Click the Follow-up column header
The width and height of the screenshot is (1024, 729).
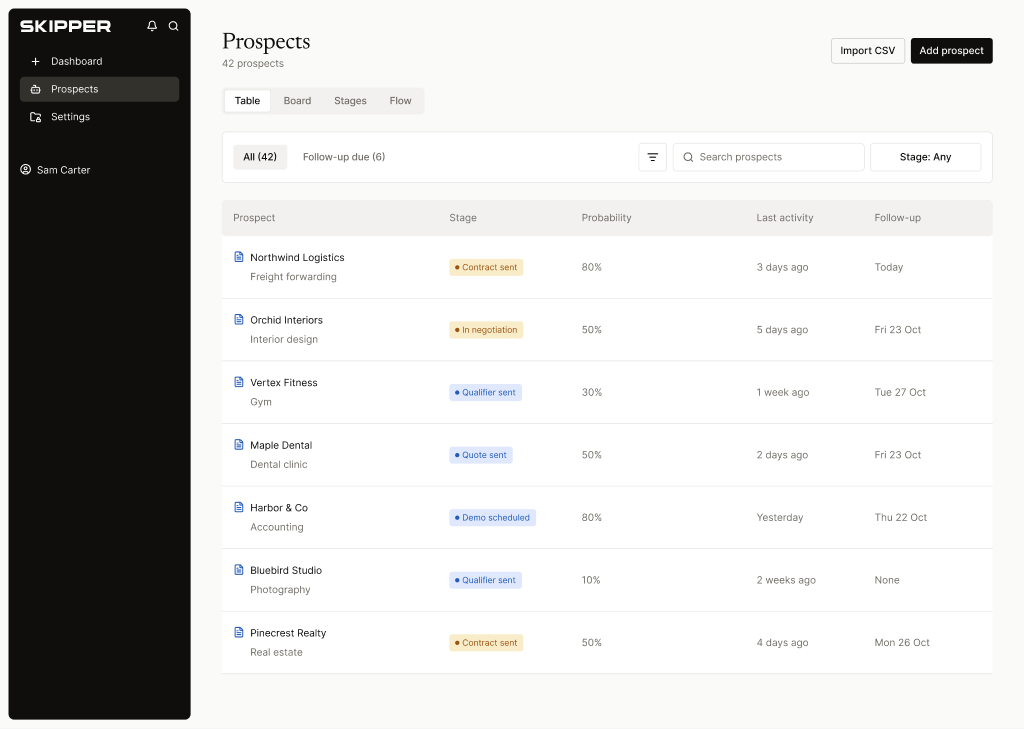pyautogui.click(x=897, y=218)
